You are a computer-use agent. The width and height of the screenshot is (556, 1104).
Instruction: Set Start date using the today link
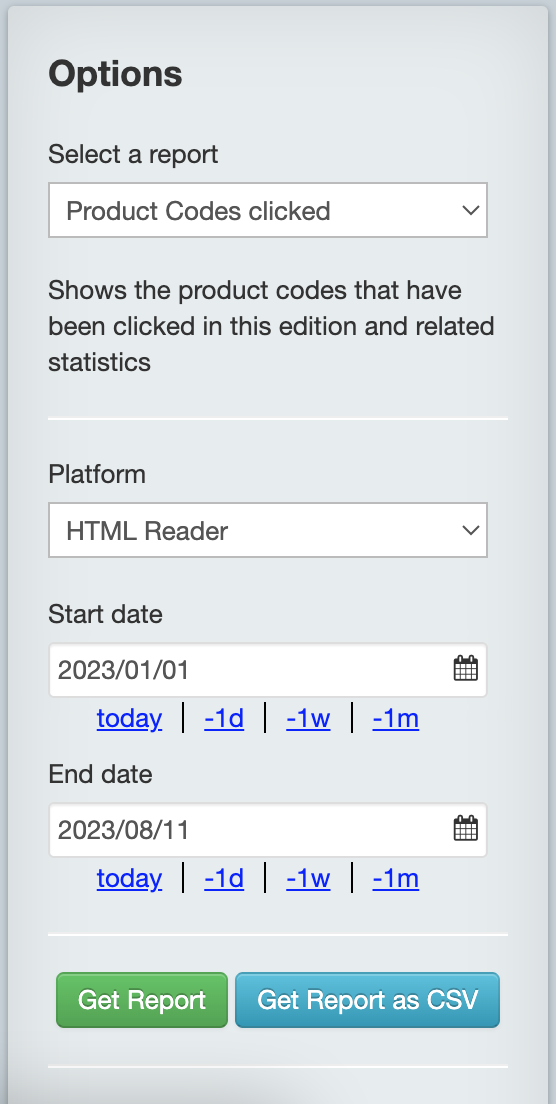(x=129, y=718)
